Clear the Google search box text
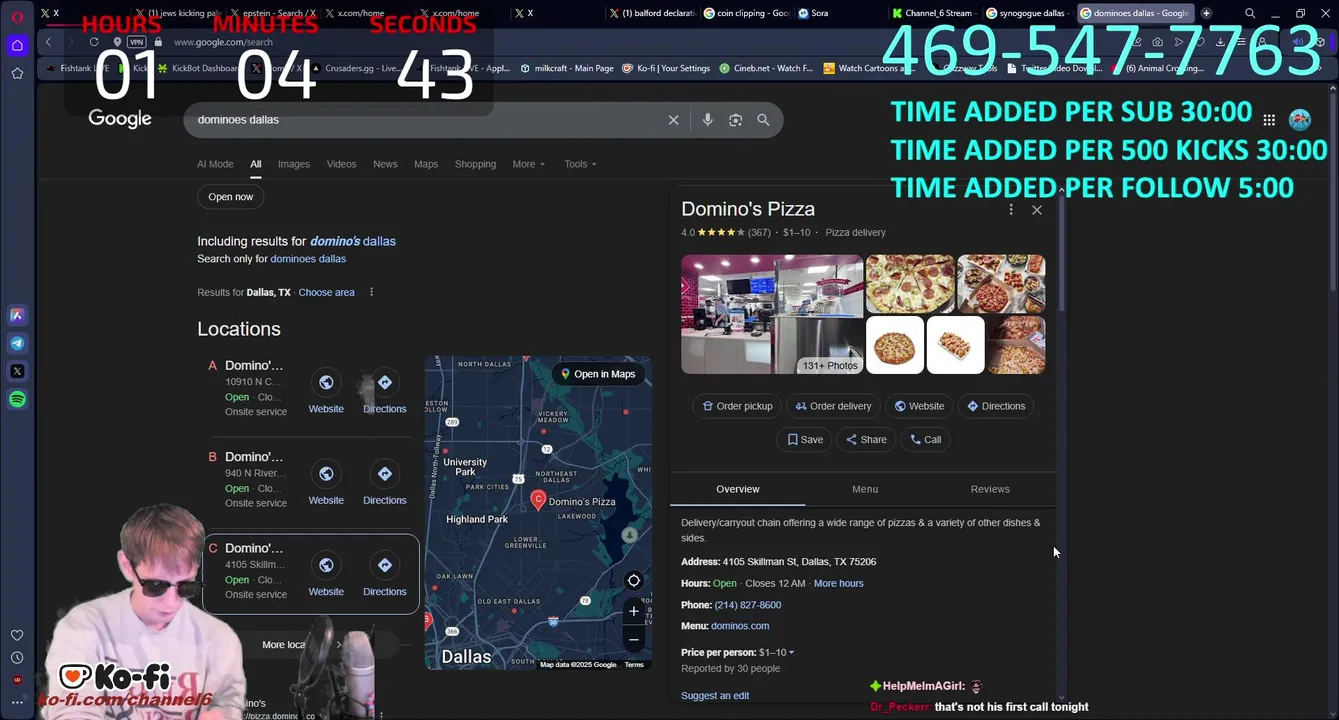1339x720 pixels. (673, 120)
